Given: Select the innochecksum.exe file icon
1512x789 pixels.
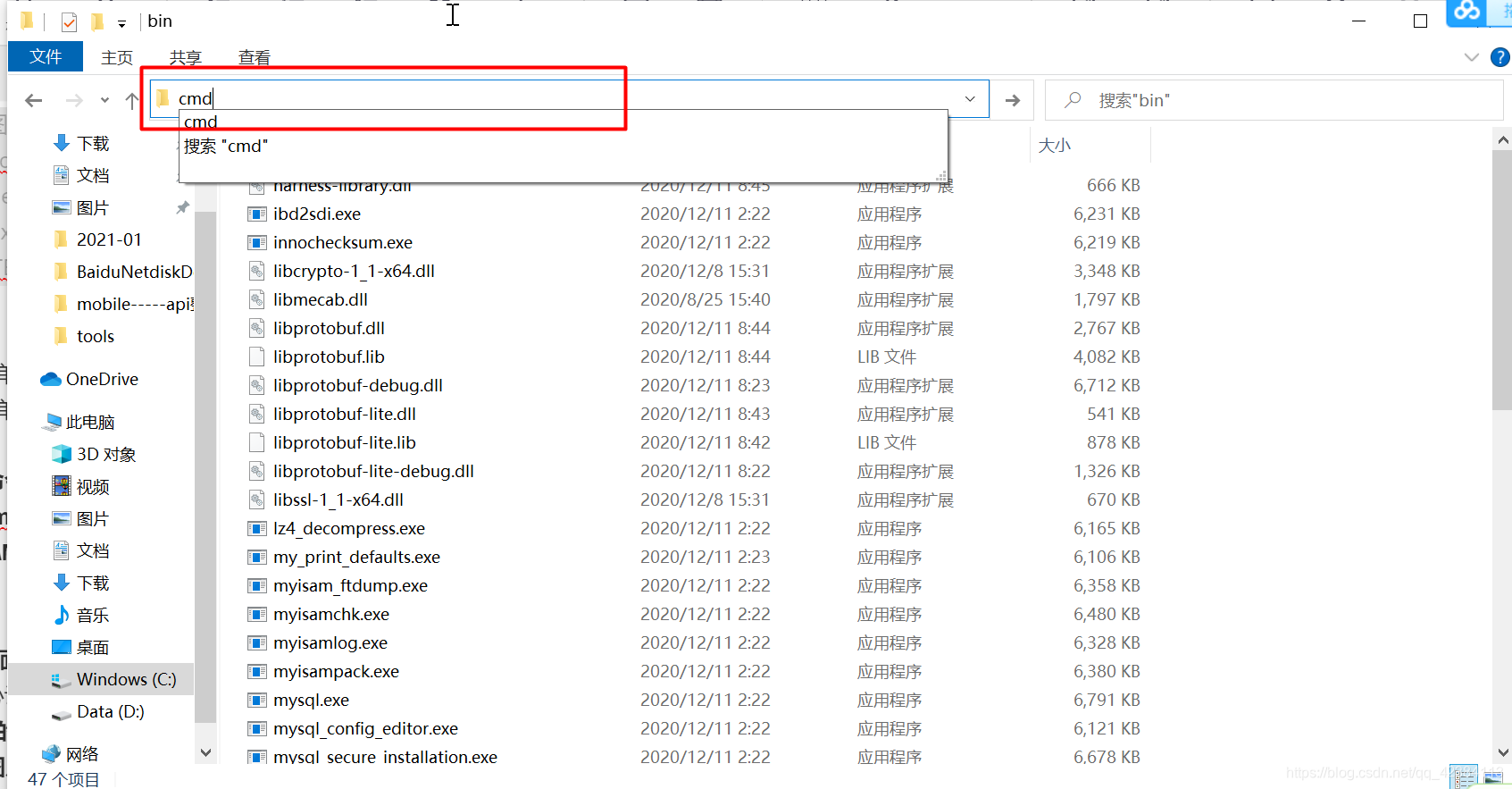Looking at the screenshot, I should coord(256,242).
